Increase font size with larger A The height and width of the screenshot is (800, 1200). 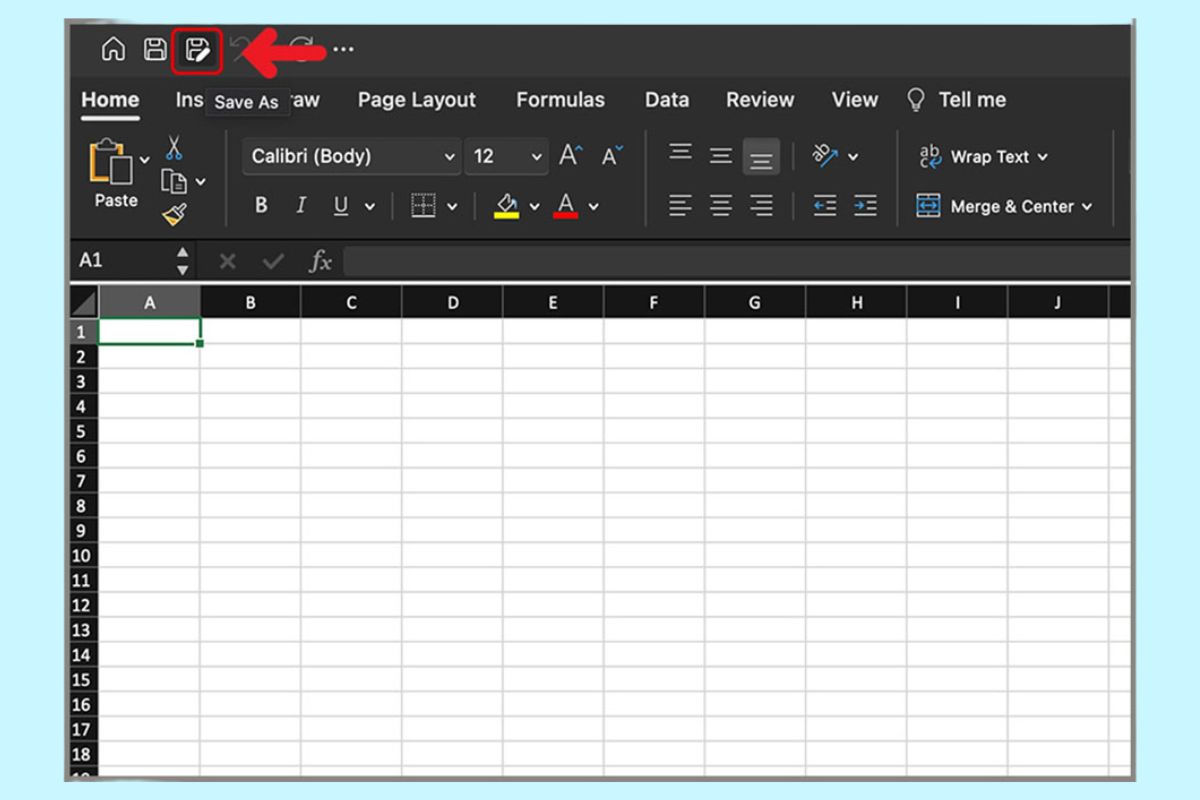570,156
